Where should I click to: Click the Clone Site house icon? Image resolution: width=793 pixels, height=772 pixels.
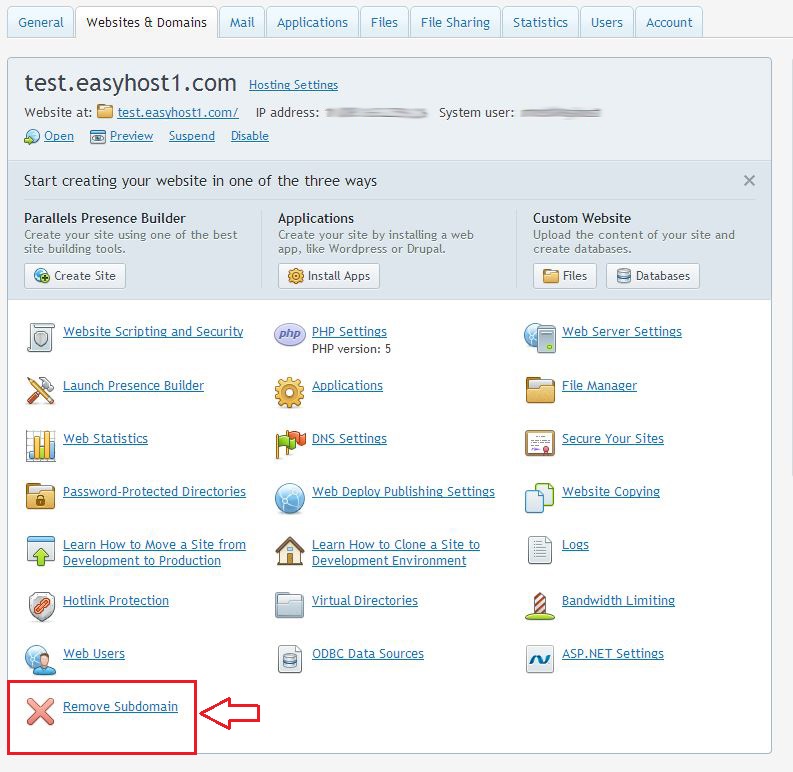290,550
